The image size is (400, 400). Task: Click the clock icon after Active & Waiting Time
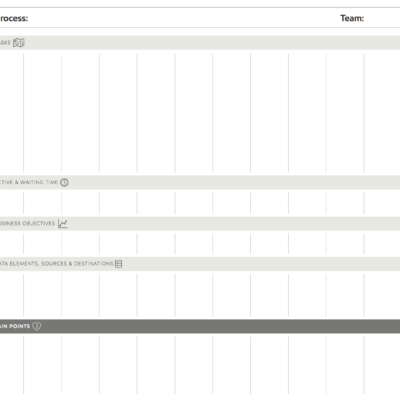pyautogui.click(x=64, y=182)
